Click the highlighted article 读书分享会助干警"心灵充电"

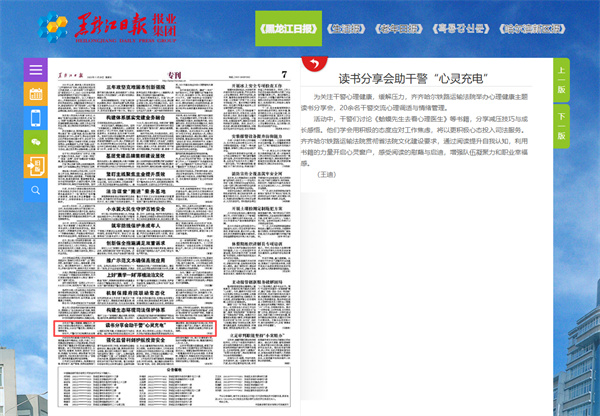[x=134, y=326]
